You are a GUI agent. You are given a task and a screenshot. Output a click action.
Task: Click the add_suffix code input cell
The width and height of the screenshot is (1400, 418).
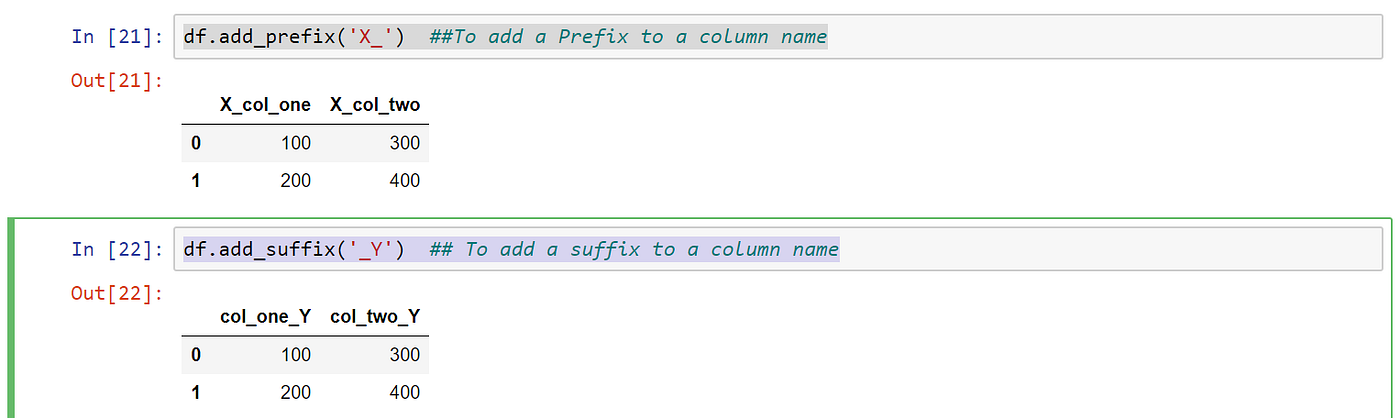pos(784,249)
